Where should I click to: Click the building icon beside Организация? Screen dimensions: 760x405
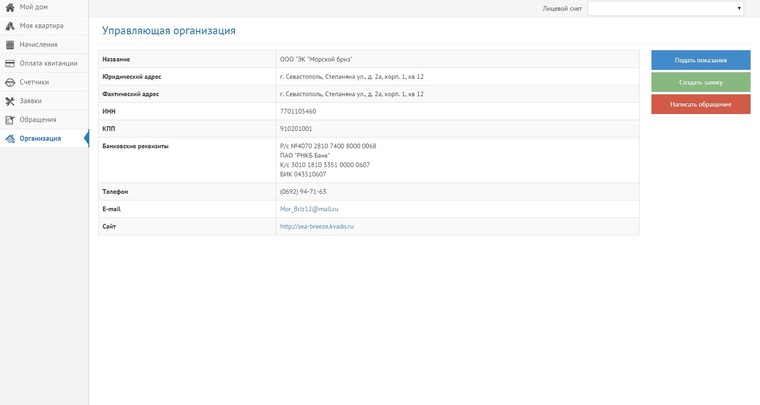(10, 139)
